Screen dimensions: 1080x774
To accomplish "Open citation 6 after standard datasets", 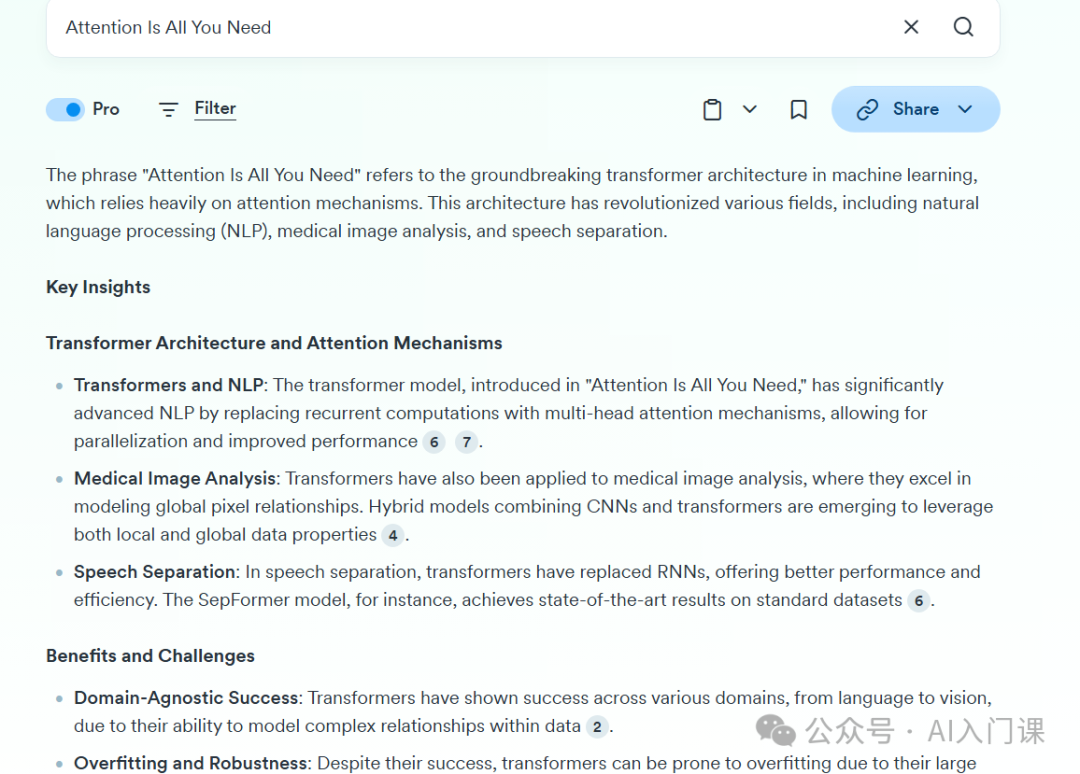I will point(918,601).
